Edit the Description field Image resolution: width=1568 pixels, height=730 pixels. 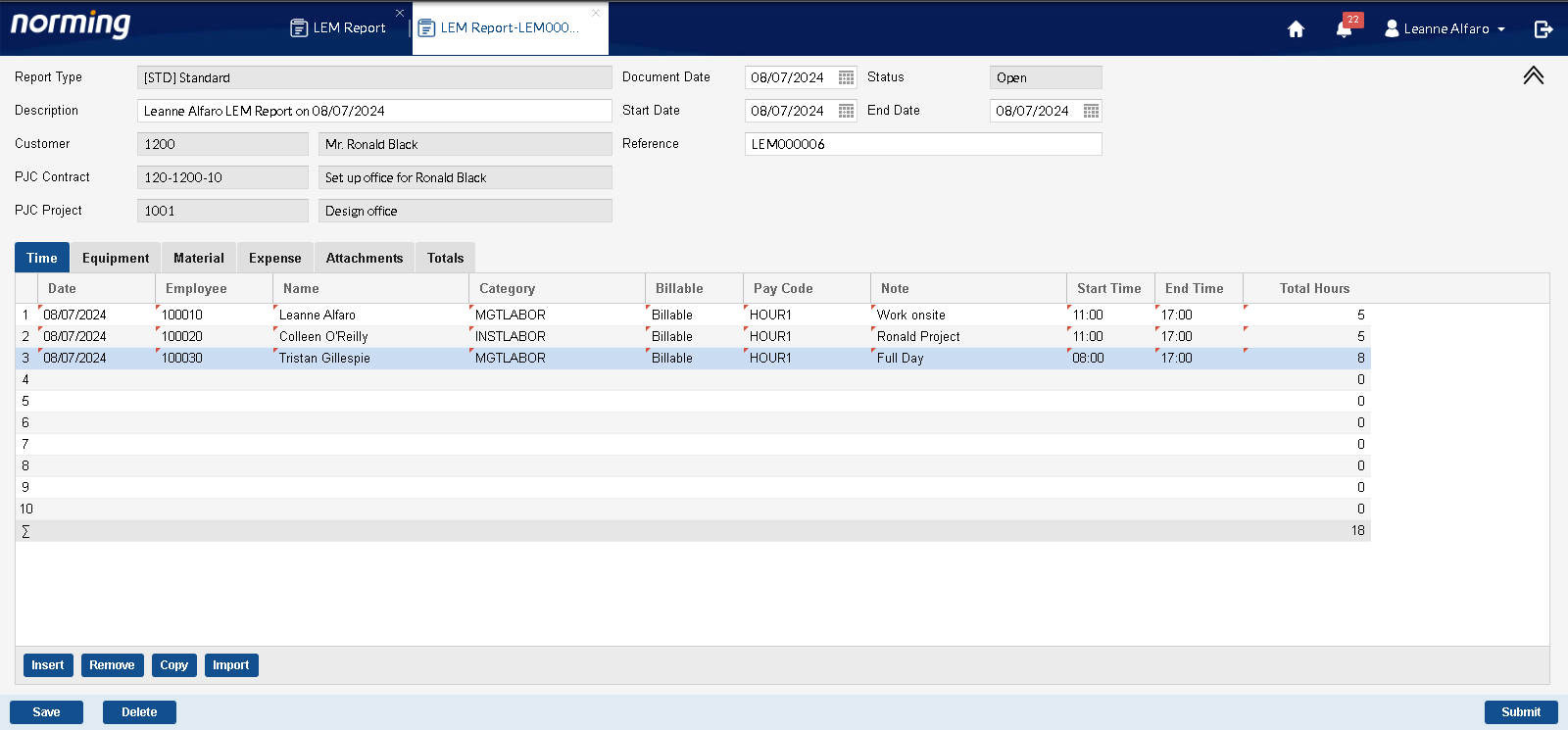coord(374,111)
